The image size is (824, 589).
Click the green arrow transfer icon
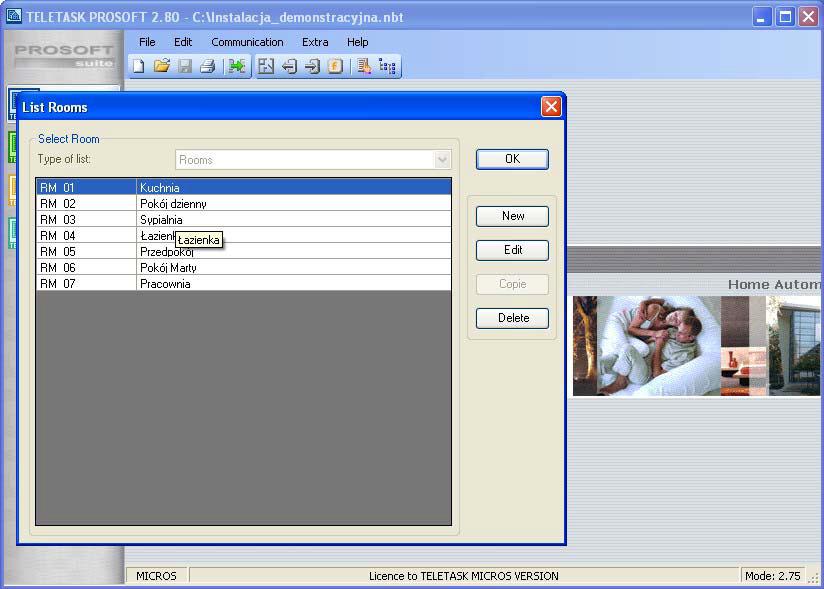point(236,66)
